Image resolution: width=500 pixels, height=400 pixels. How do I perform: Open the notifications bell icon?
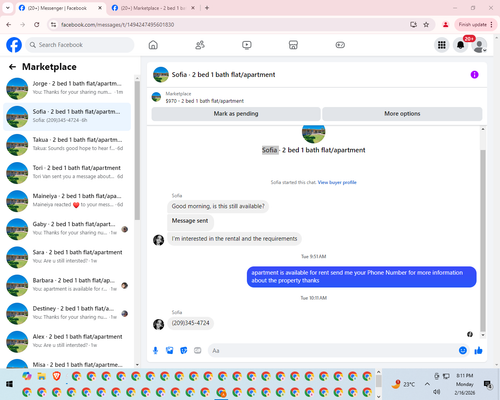pyautogui.click(x=460, y=45)
